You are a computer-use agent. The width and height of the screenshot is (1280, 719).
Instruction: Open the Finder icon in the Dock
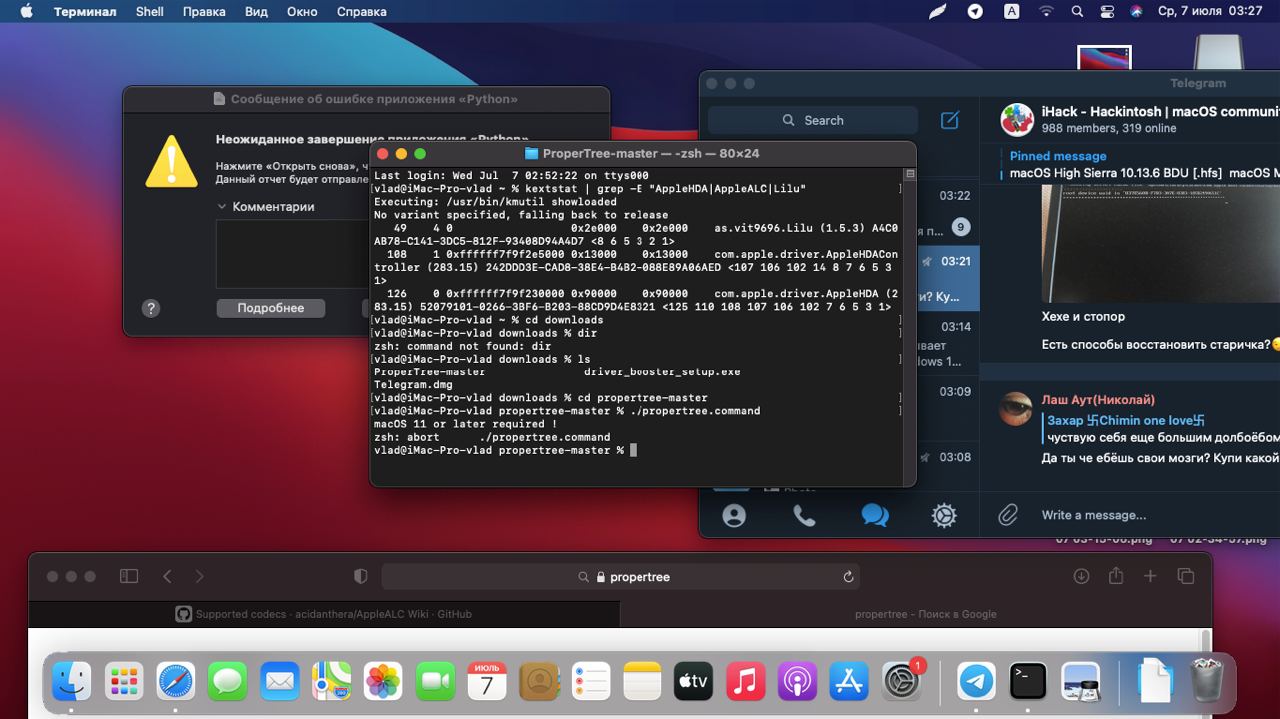point(71,682)
